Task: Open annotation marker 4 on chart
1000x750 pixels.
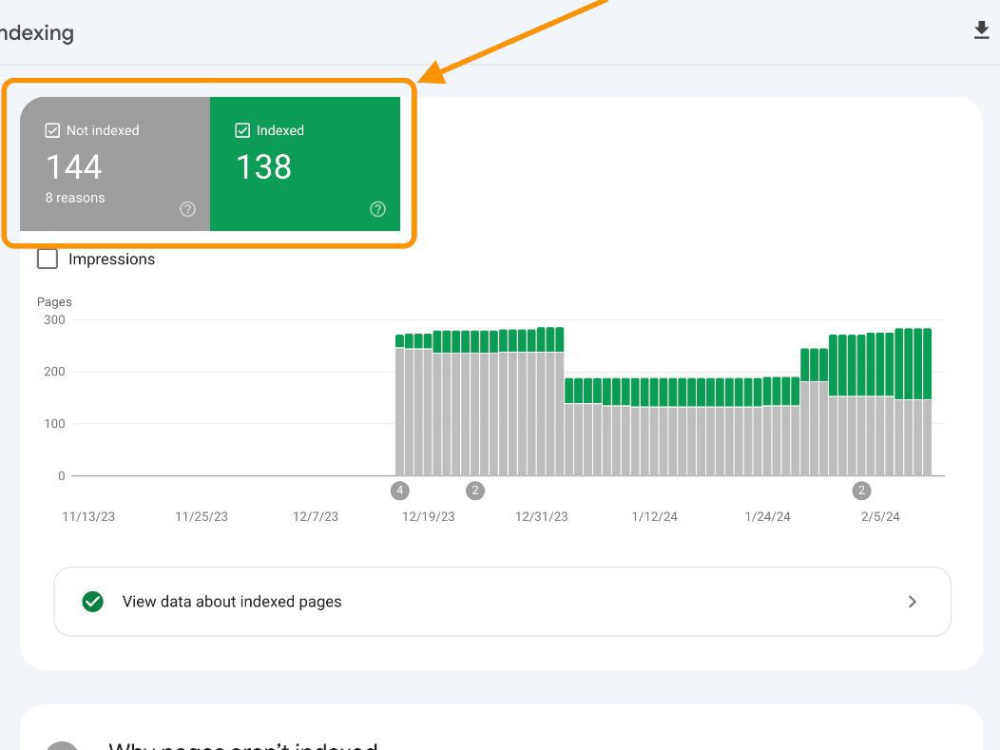Action: [x=400, y=490]
